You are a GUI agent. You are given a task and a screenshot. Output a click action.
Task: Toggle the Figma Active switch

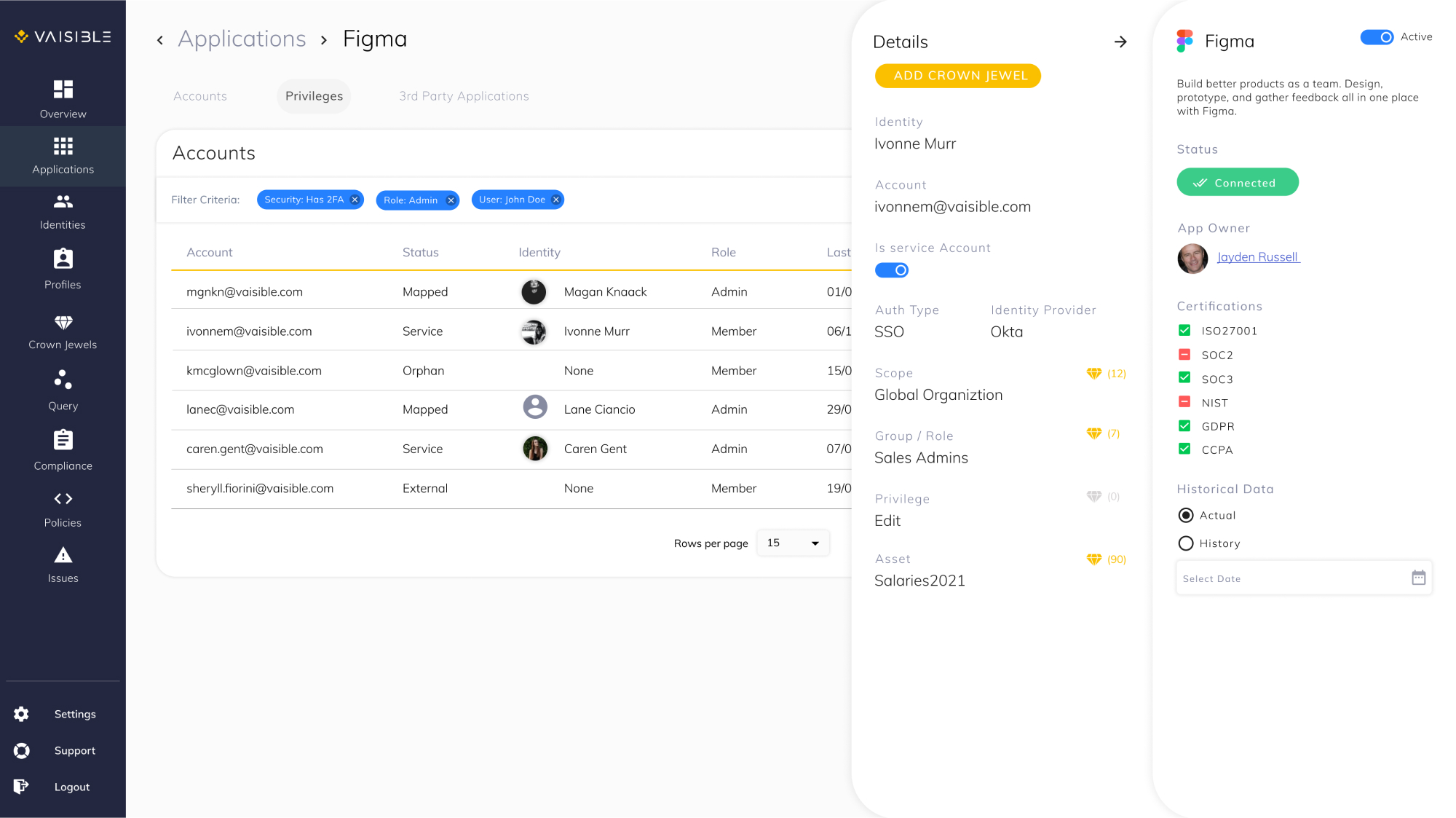1377,37
